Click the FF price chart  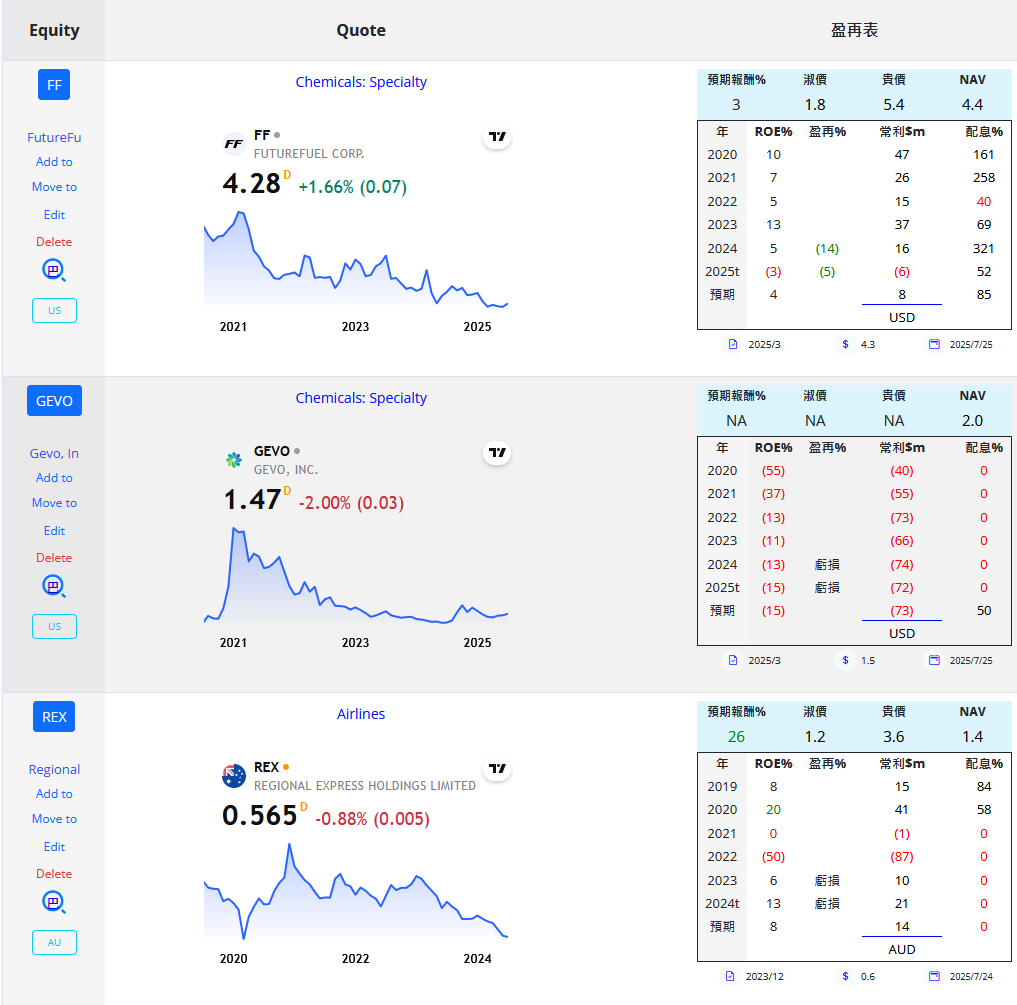(x=356, y=261)
